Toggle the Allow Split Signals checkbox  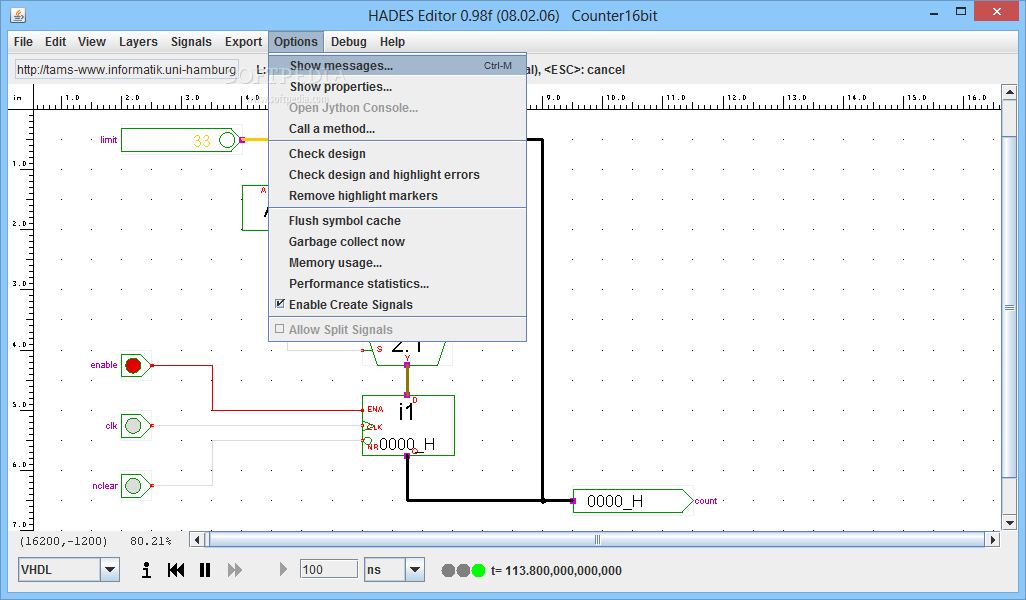(x=280, y=328)
